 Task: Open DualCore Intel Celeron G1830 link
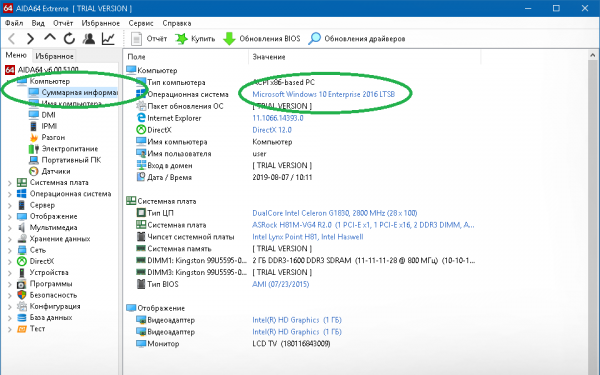click(x=334, y=213)
